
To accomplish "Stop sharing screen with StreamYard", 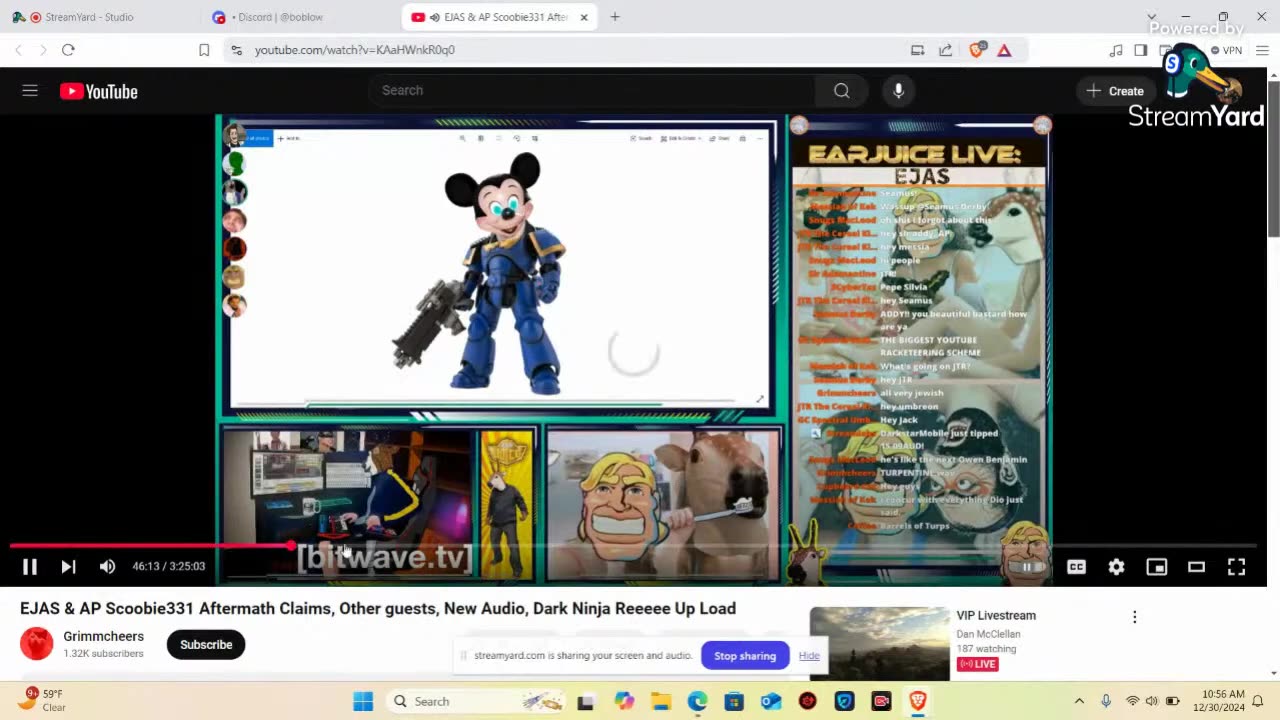I will point(745,656).
